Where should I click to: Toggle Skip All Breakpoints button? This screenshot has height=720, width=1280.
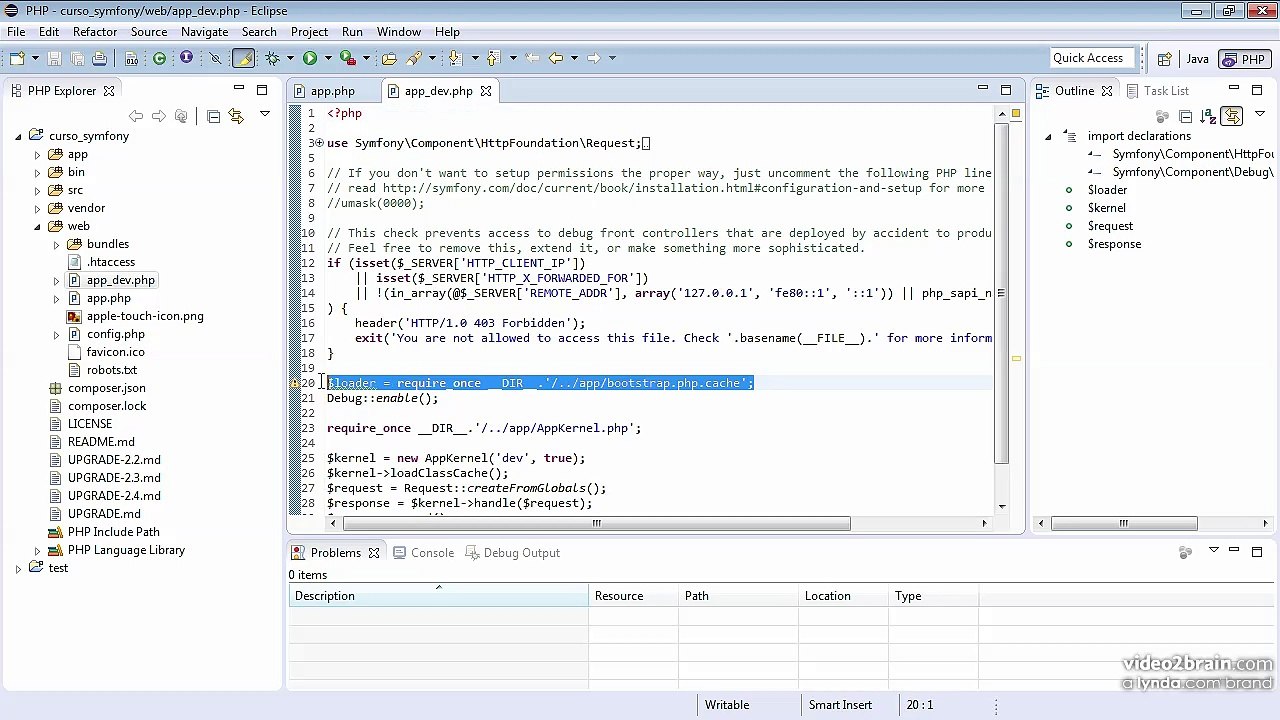tap(215, 58)
